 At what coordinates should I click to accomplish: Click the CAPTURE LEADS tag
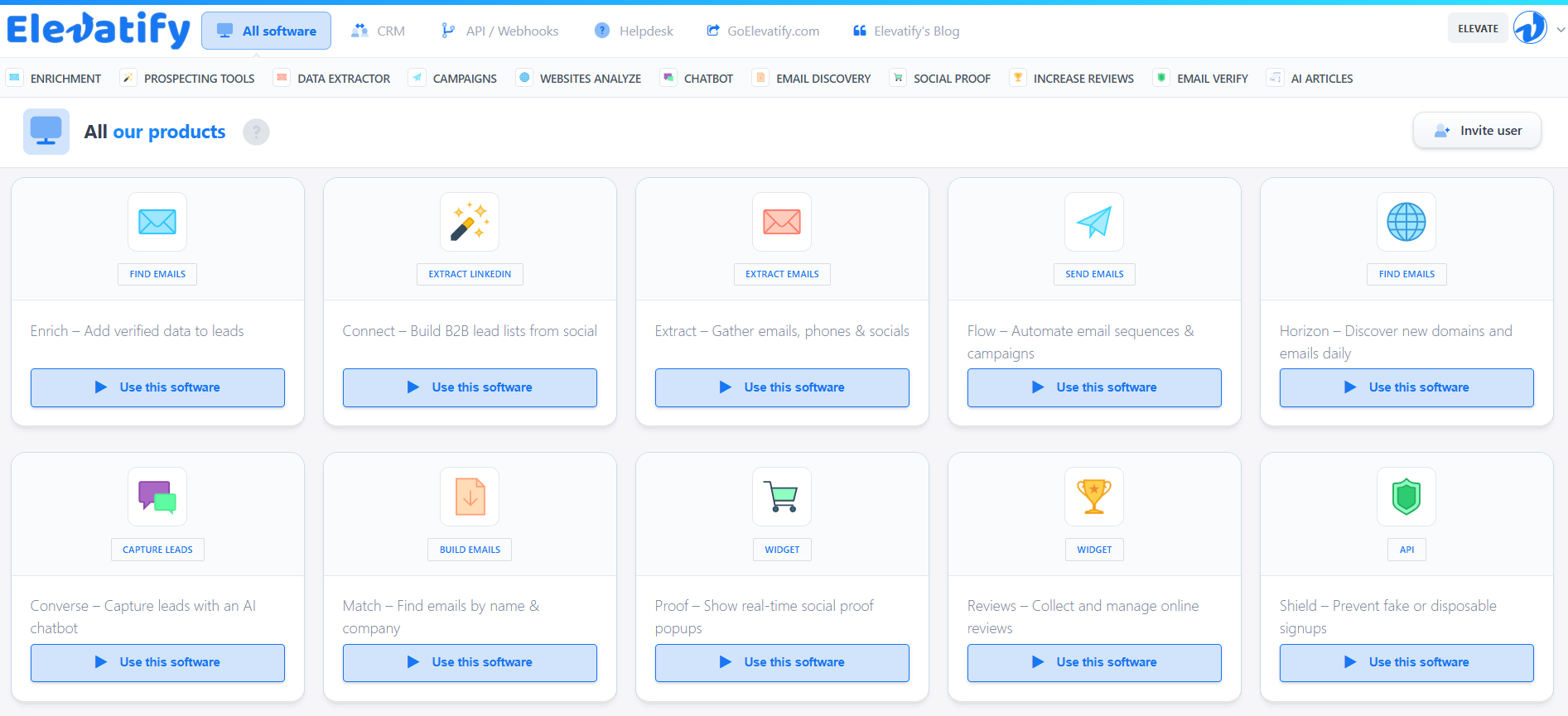[157, 550]
